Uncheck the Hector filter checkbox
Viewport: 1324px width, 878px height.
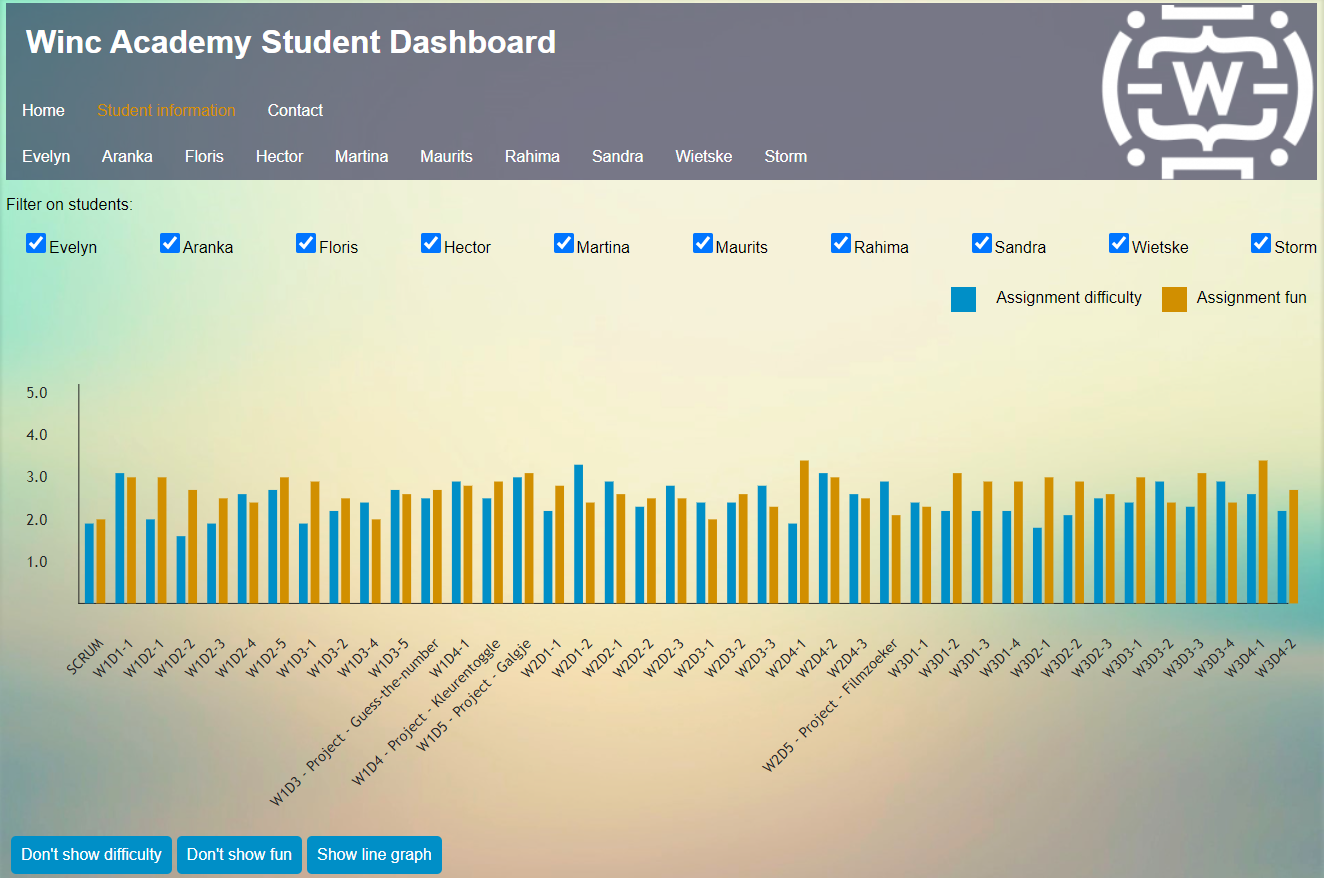pos(431,243)
